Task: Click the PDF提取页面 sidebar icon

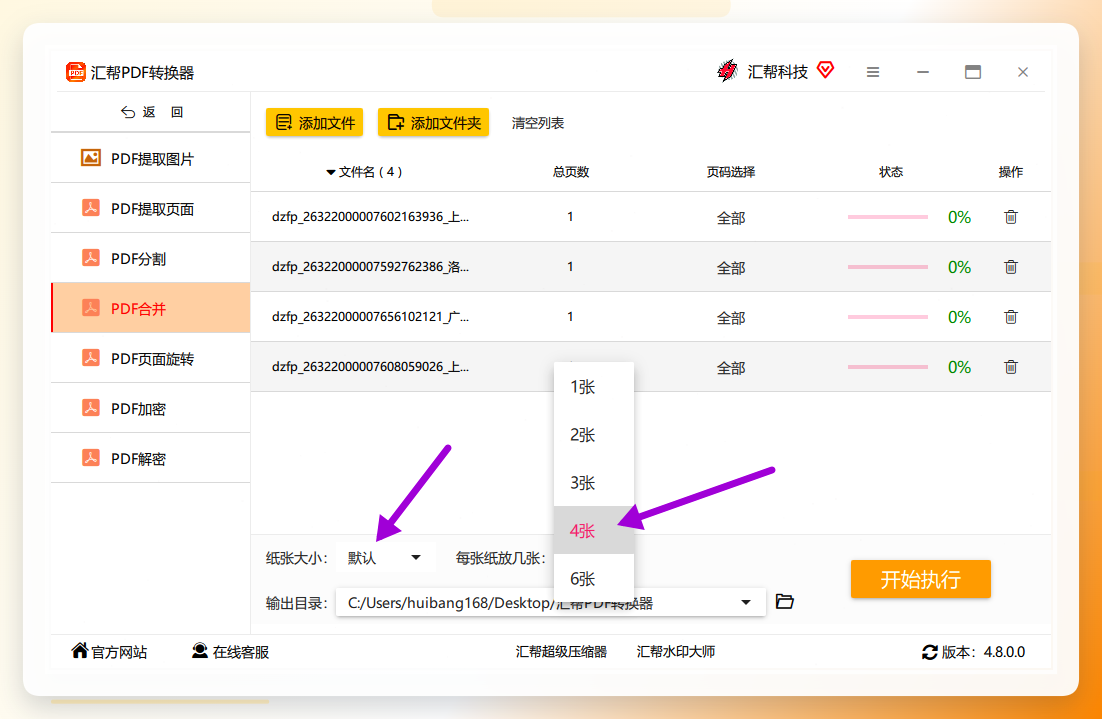Action: [91, 208]
